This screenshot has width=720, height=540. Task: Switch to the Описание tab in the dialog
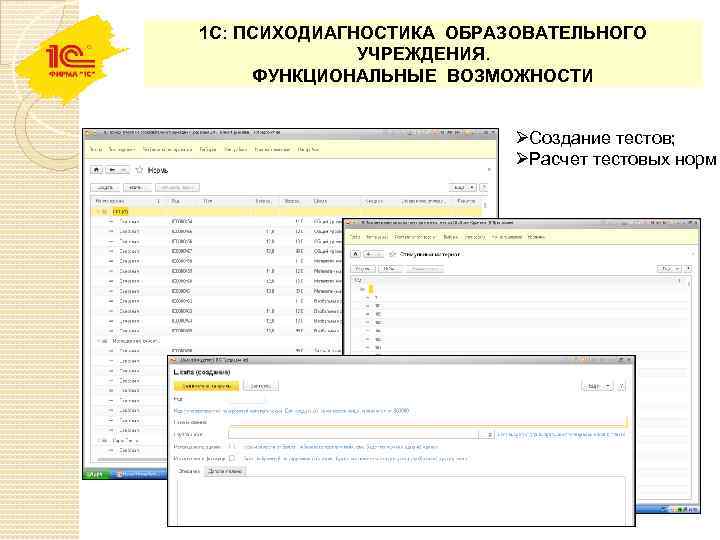(189, 471)
